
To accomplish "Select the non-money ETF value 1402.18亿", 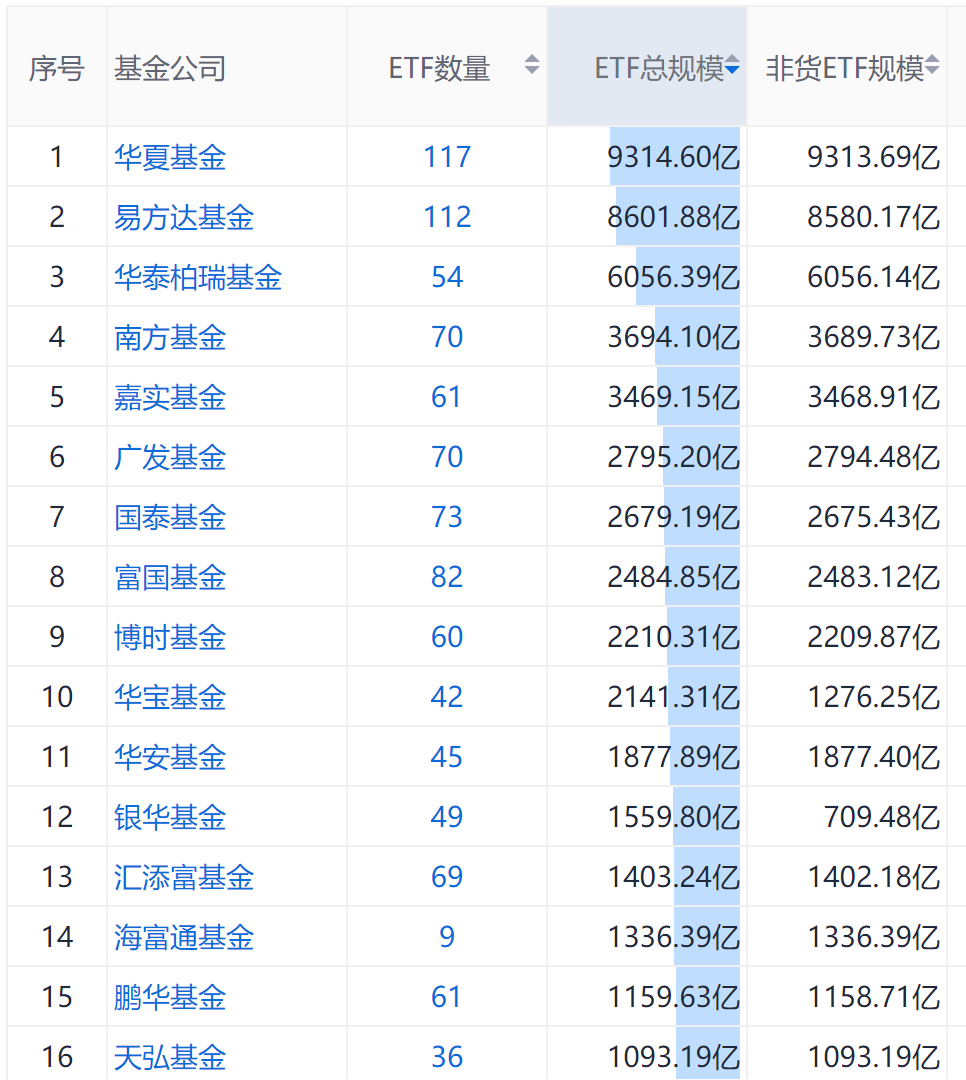I will [x=874, y=876].
